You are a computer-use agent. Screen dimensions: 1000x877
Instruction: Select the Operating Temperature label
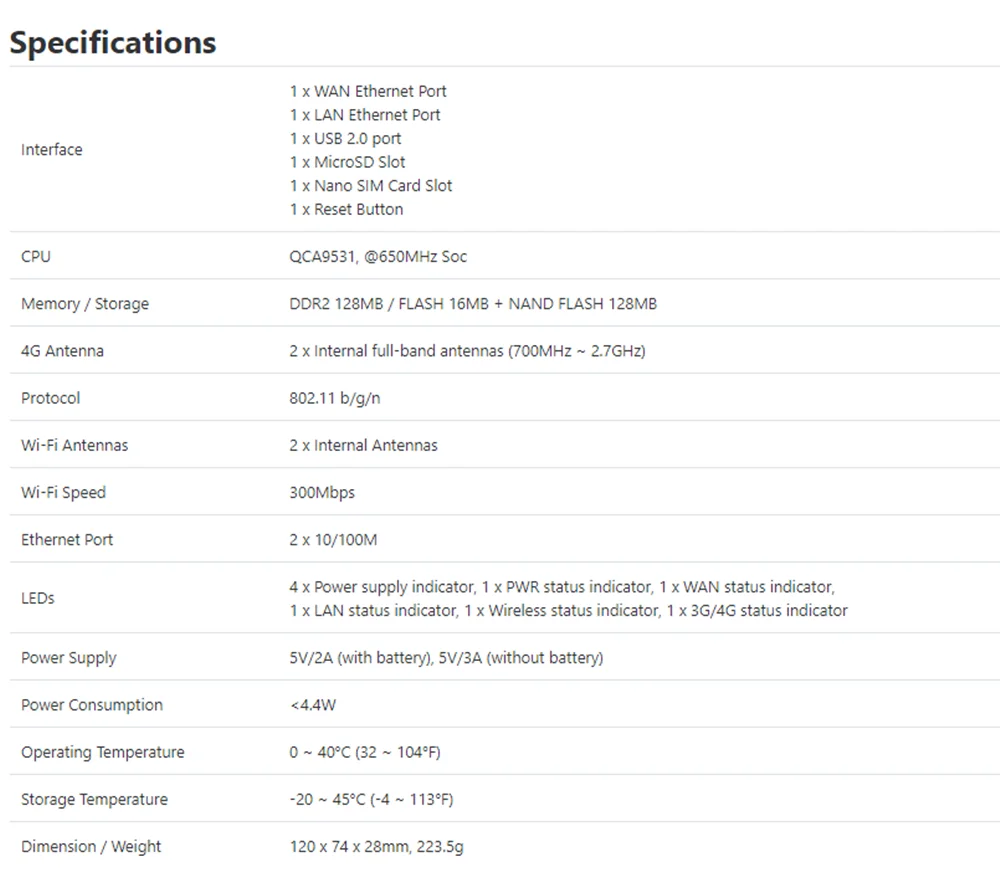point(102,752)
